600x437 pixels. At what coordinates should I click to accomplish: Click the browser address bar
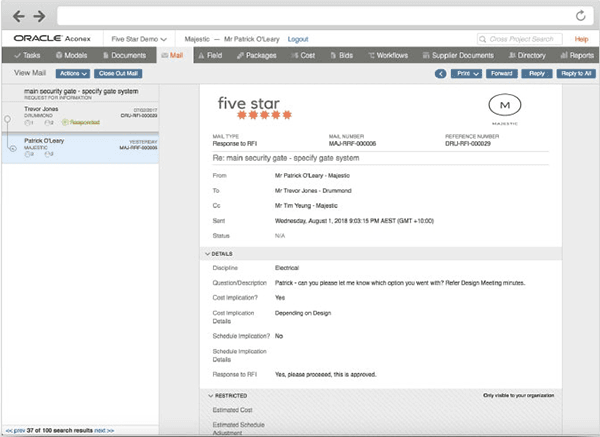coord(326,16)
